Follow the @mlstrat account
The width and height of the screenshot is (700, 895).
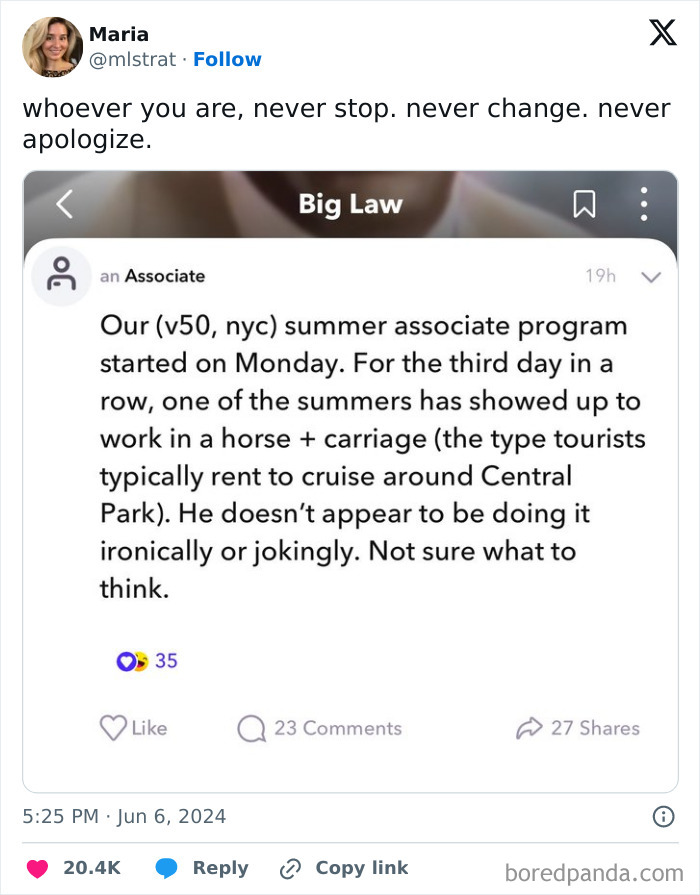coord(227,59)
